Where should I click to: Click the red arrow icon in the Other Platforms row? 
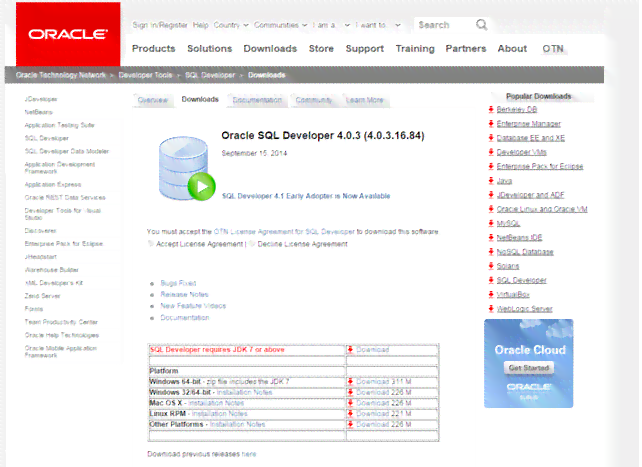(x=350, y=424)
